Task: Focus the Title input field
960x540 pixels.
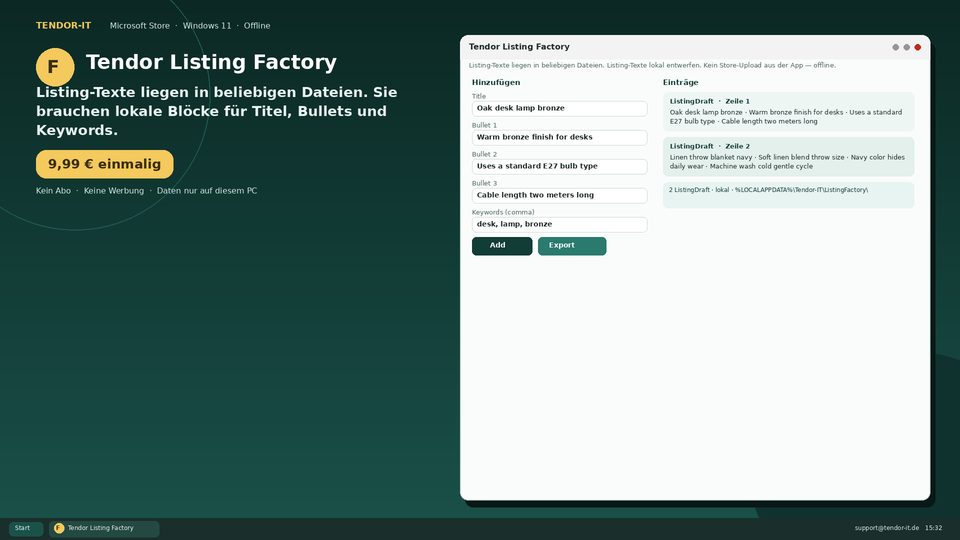Action: coord(559,108)
